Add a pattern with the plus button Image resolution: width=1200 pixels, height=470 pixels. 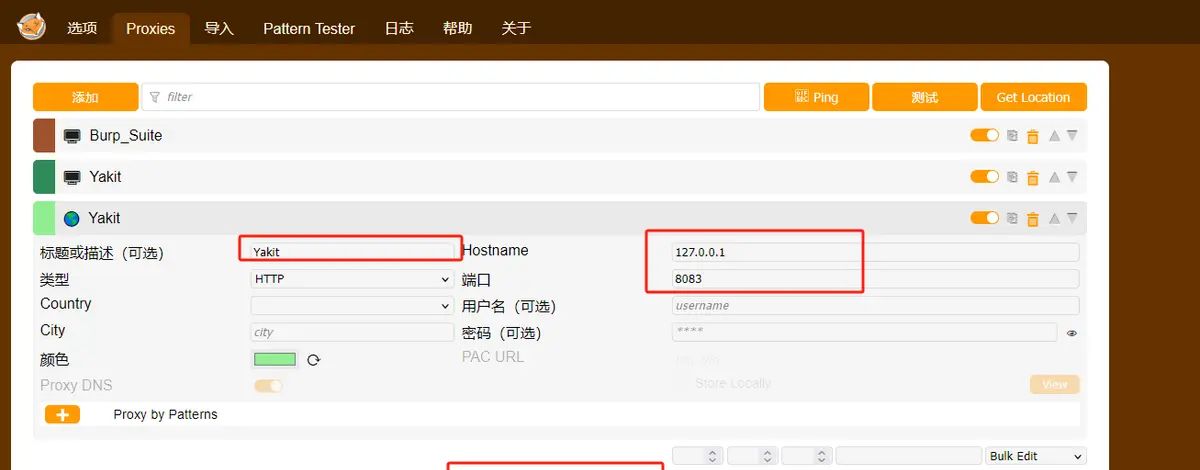pyautogui.click(x=62, y=415)
